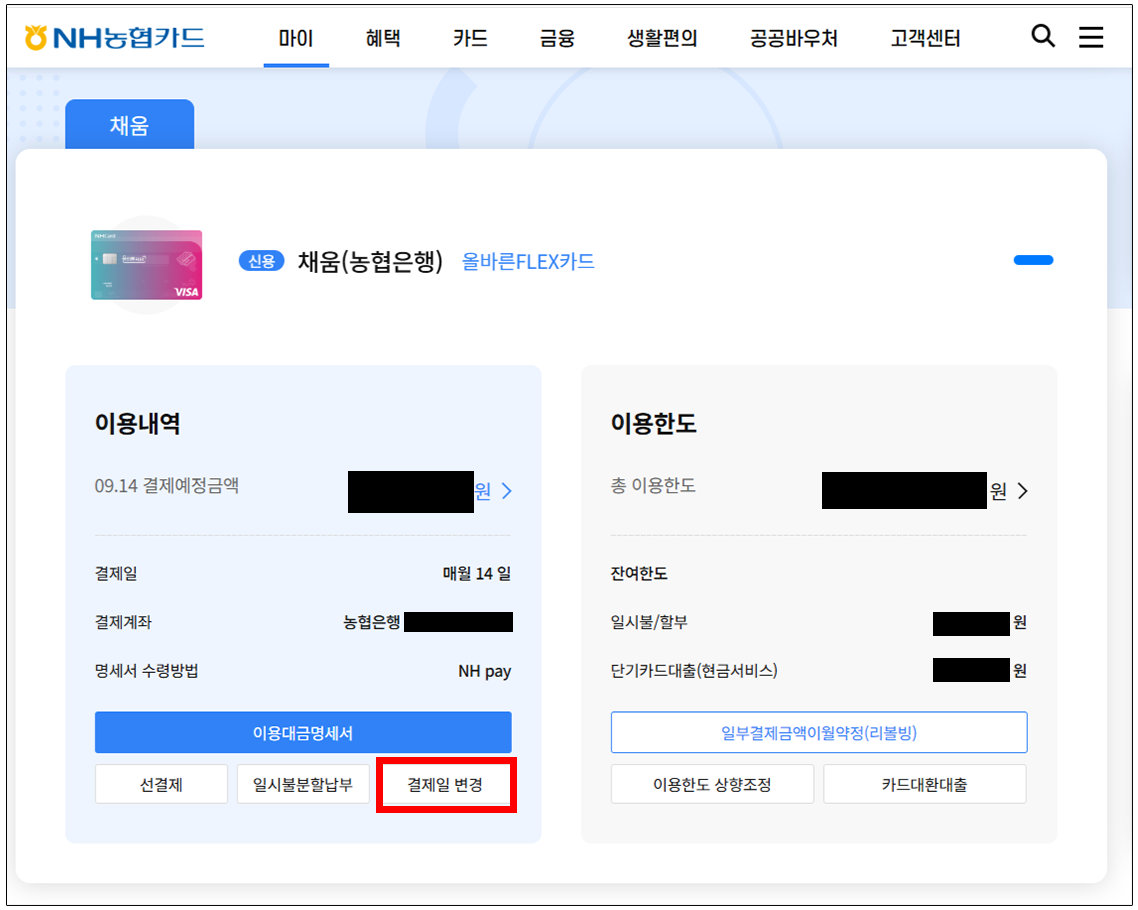Switch to the 채움 tab
The image size is (1138, 910).
pos(129,125)
